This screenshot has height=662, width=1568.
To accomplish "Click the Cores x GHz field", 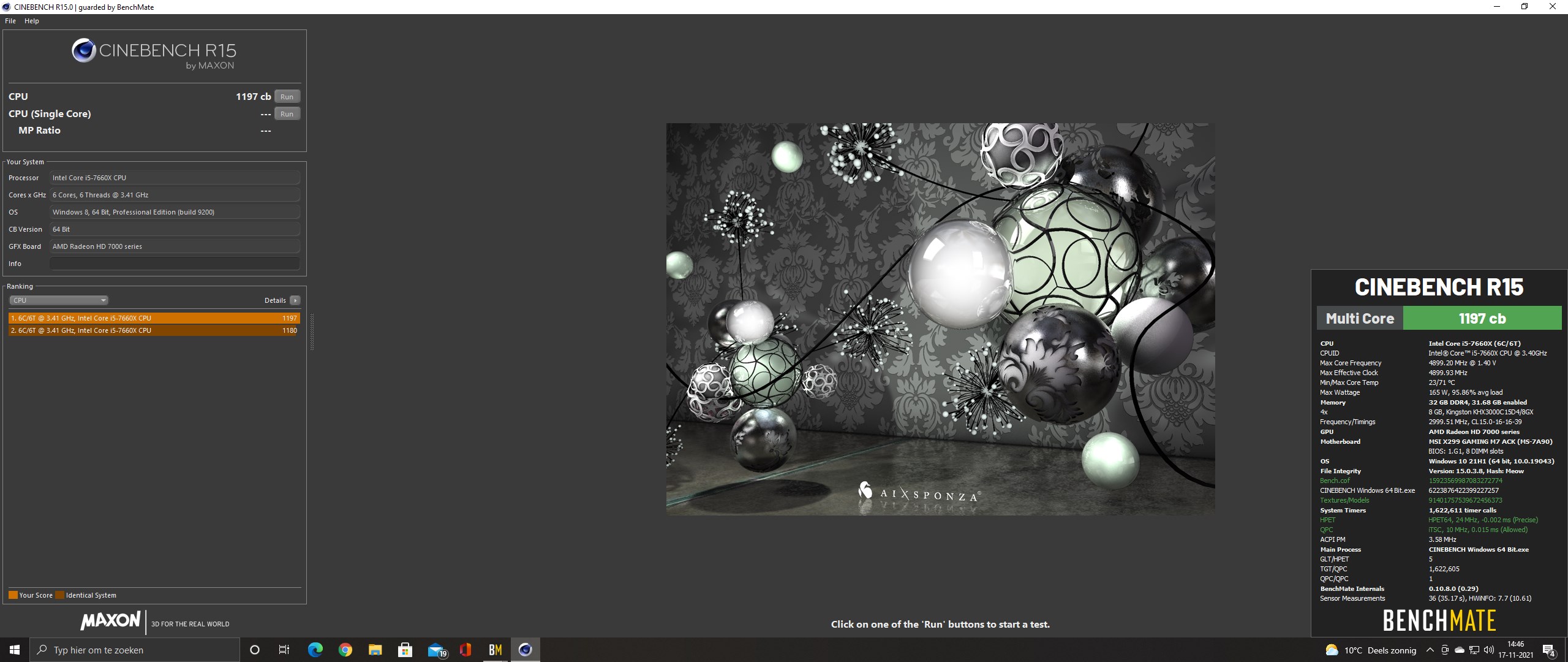I will [x=175, y=195].
